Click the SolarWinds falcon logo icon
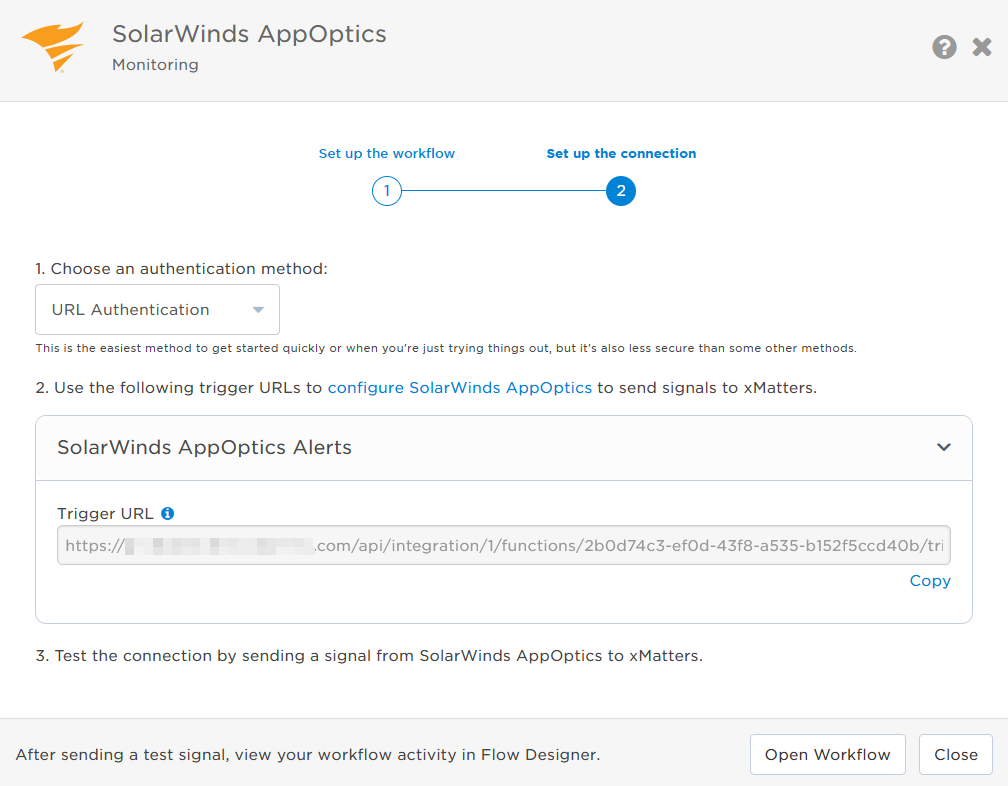The height and width of the screenshot is (786, 1008). tap(56, 44)
